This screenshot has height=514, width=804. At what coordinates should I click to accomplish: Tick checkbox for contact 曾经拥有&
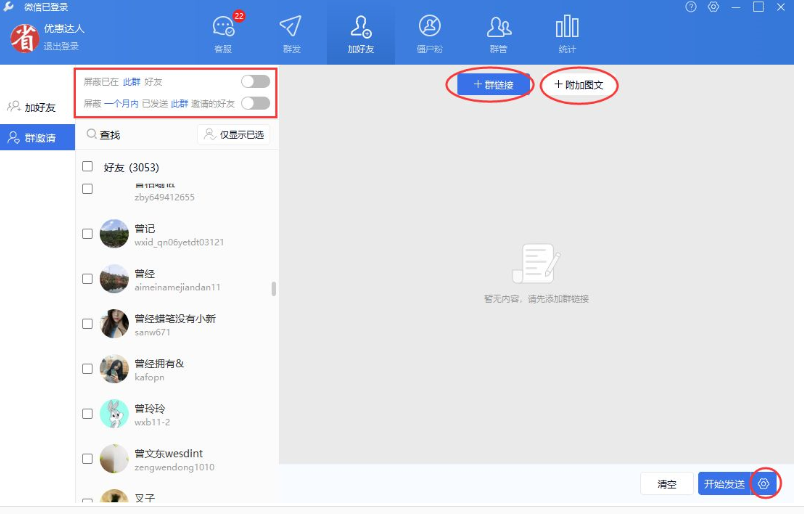click(x=88, y=369)
